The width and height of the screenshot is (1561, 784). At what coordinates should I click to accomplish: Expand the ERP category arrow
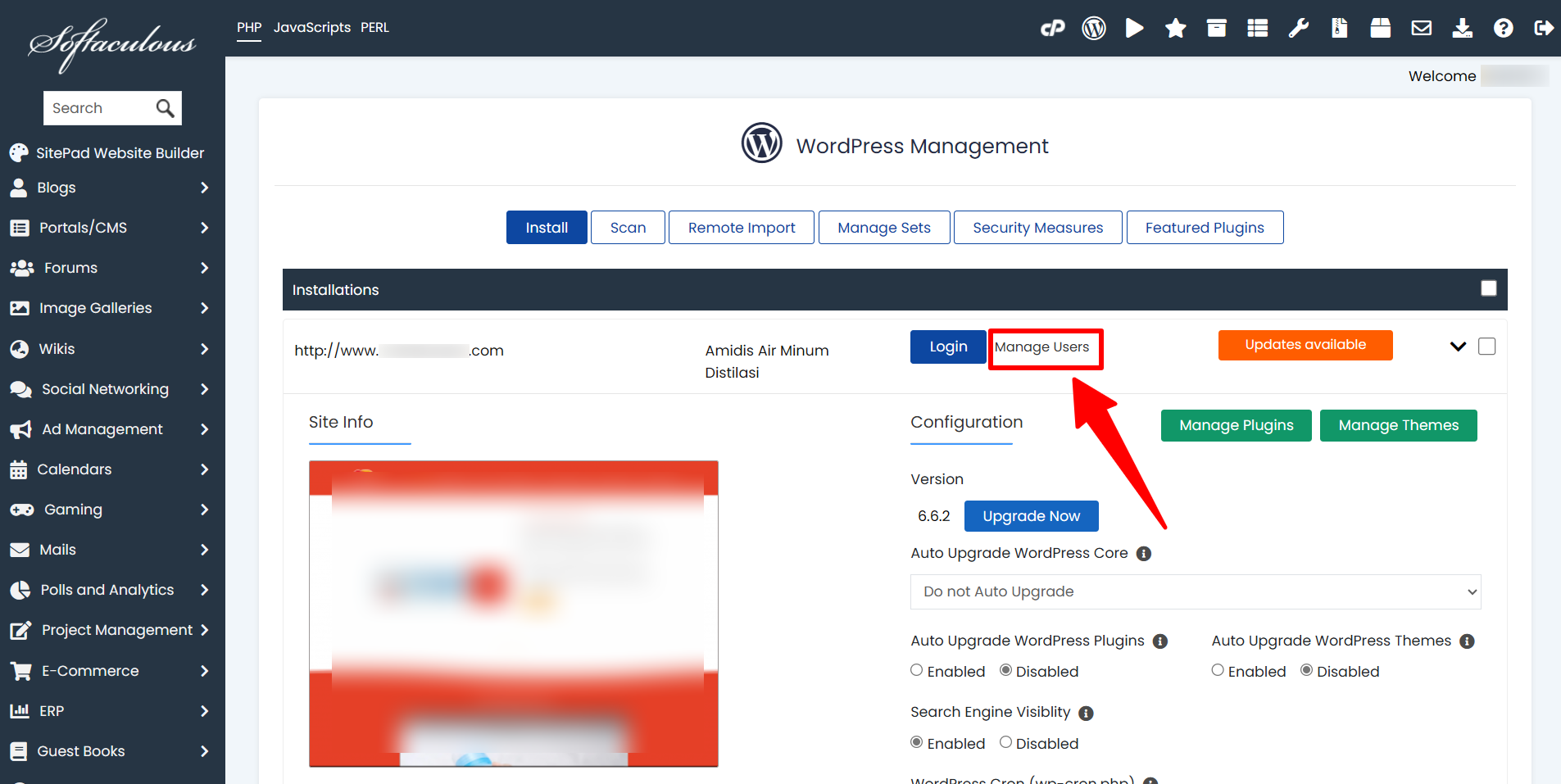(204, 711)
